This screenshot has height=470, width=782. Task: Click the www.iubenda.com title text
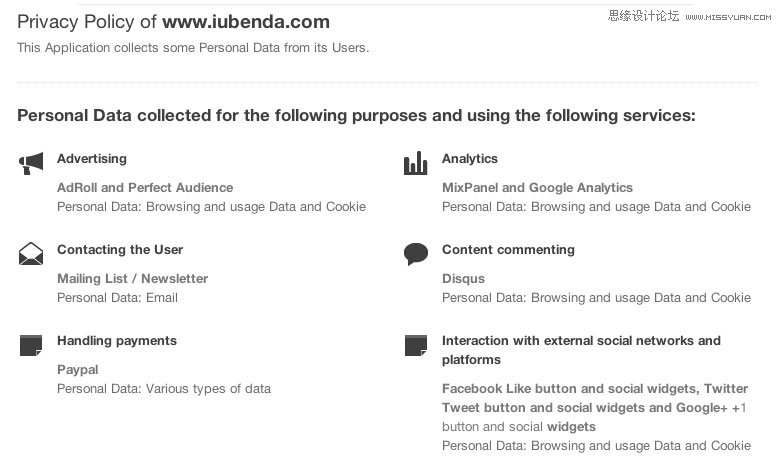point(246,22)
